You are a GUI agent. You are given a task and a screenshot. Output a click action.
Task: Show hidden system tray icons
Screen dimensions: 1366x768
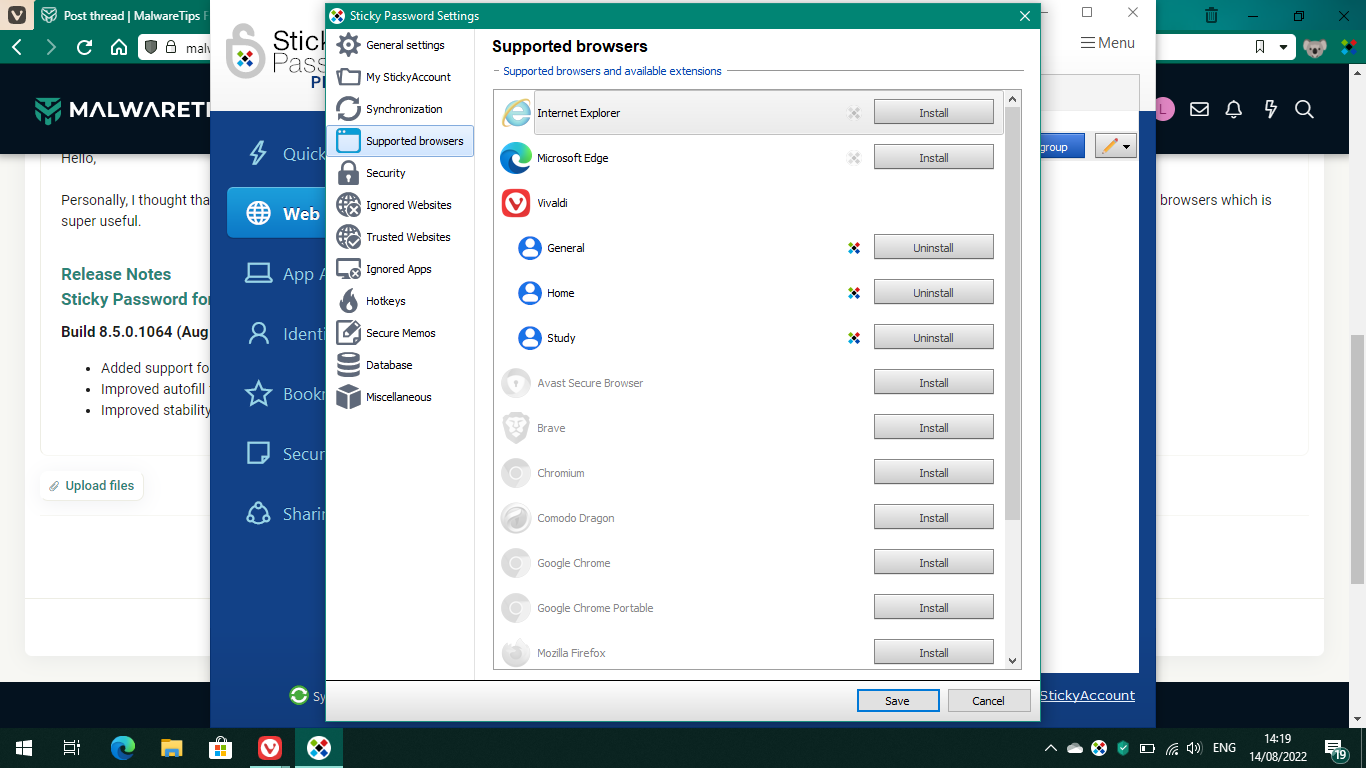pos(1050,747)
